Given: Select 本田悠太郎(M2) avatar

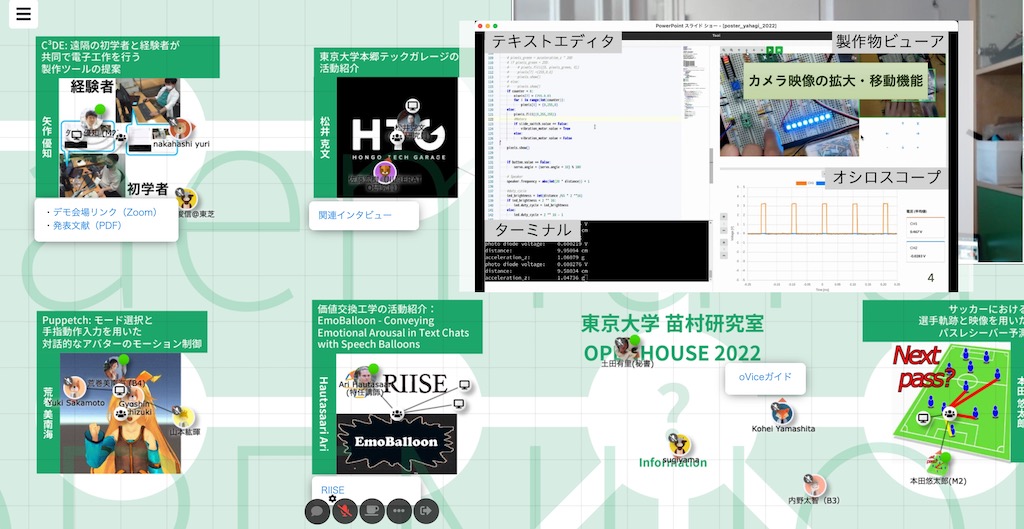Looking at the screenshot, I should [x=938, y=463].
